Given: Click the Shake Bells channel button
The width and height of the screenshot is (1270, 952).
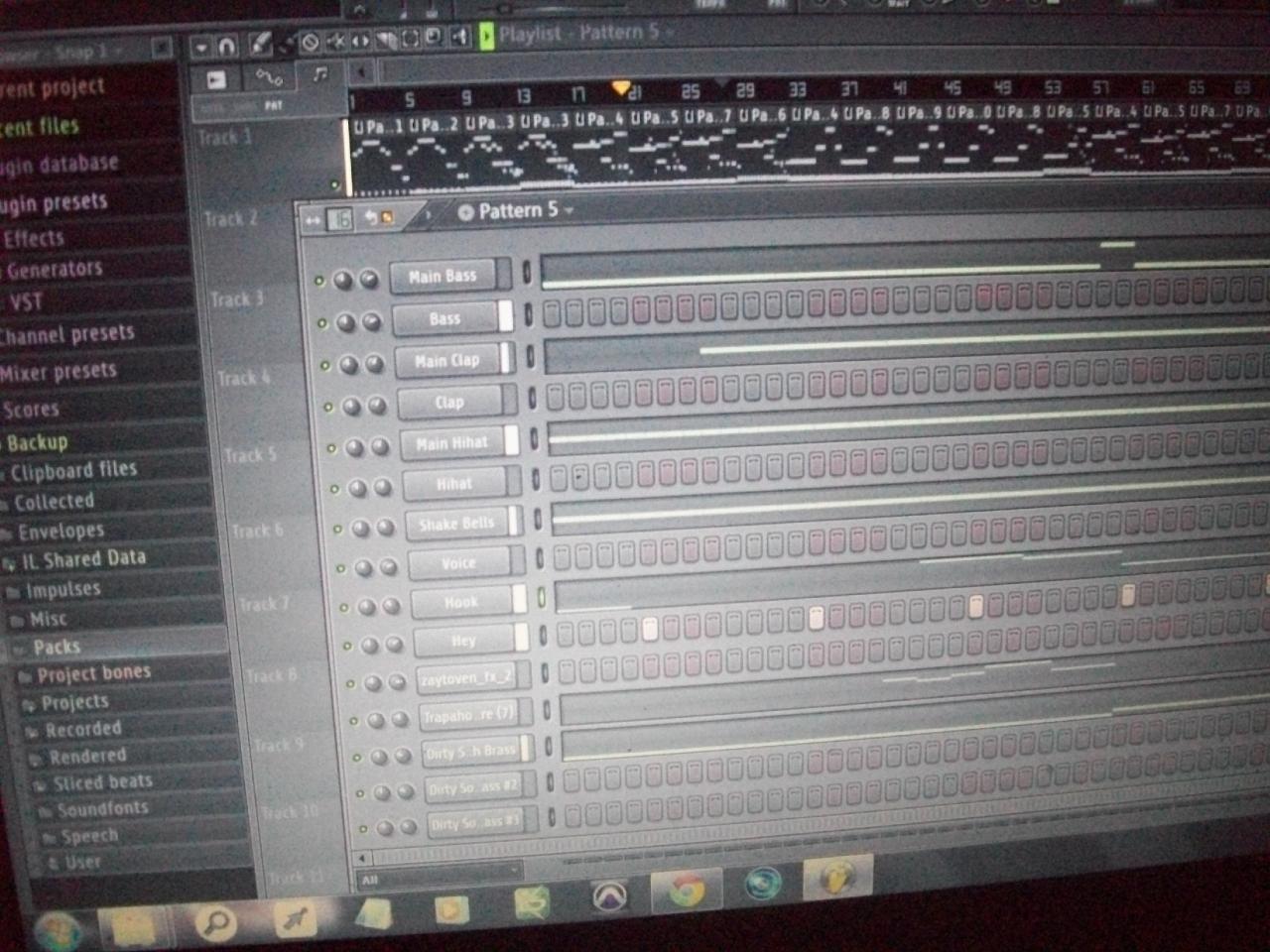Looking at the screenshot, I should (456, 524).
